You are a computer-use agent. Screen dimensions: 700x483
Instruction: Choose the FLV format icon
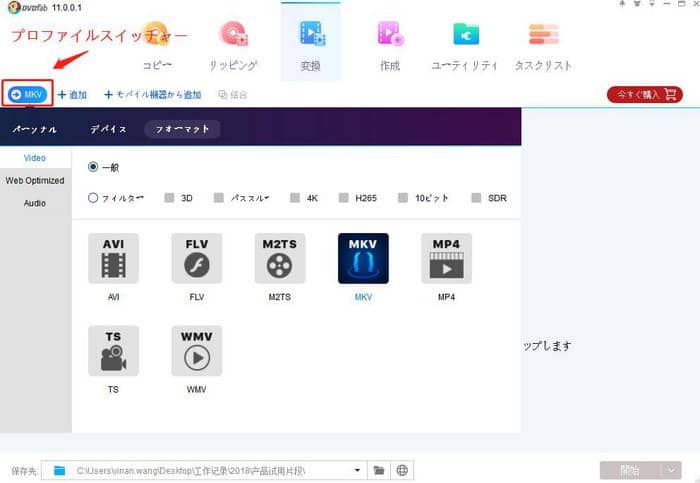196,259
